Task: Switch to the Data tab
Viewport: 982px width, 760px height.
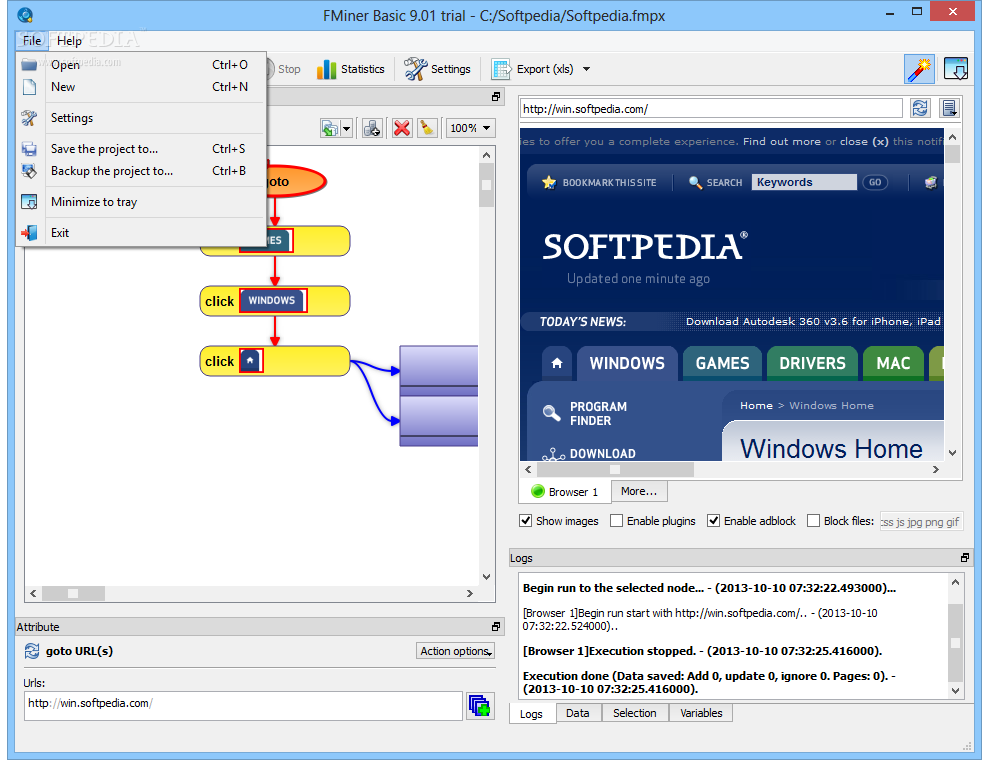Action: 577,713
